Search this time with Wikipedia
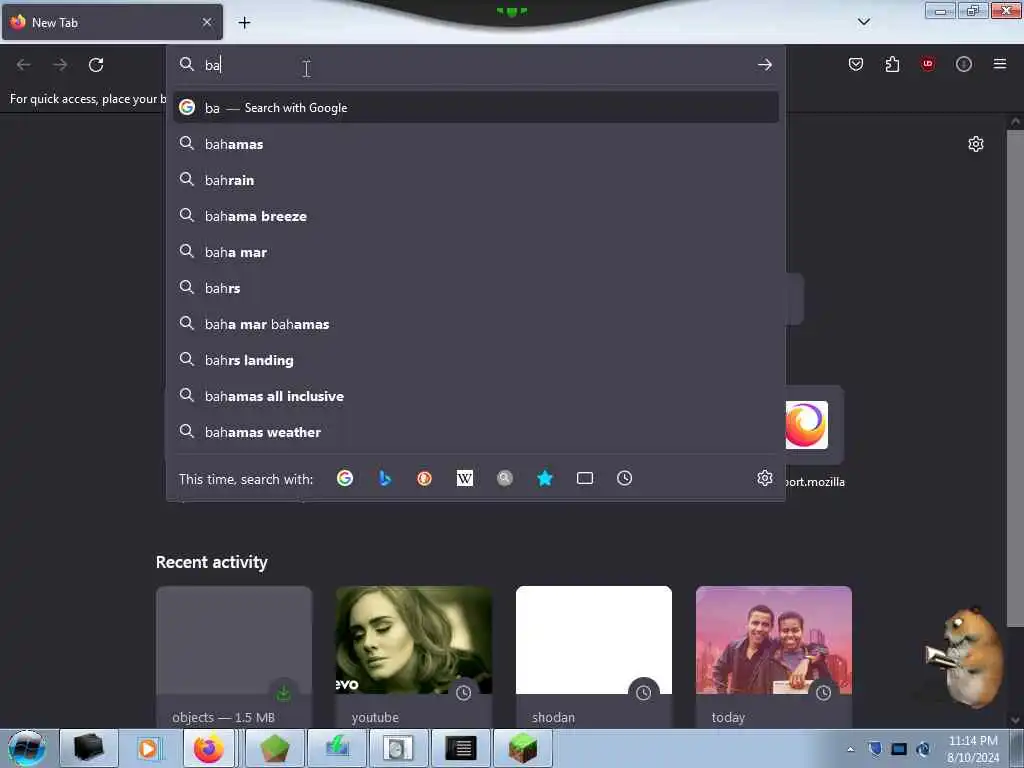This screenshot has height=768, width=1024. 464,478
